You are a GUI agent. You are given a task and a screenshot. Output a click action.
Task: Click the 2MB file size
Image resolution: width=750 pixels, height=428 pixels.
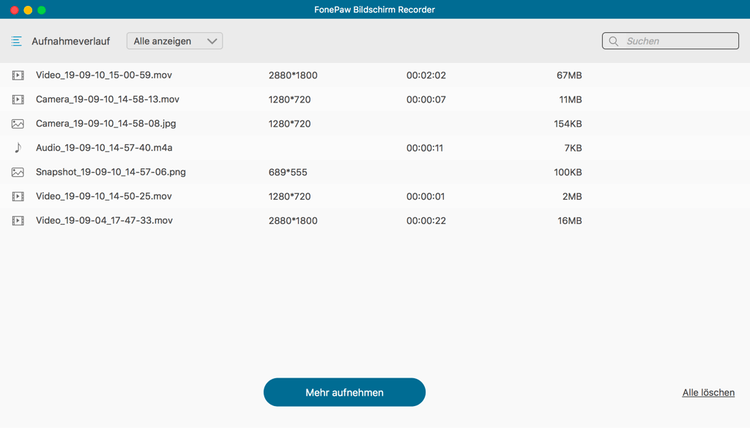pyautogui.click(x=572, y=197)
